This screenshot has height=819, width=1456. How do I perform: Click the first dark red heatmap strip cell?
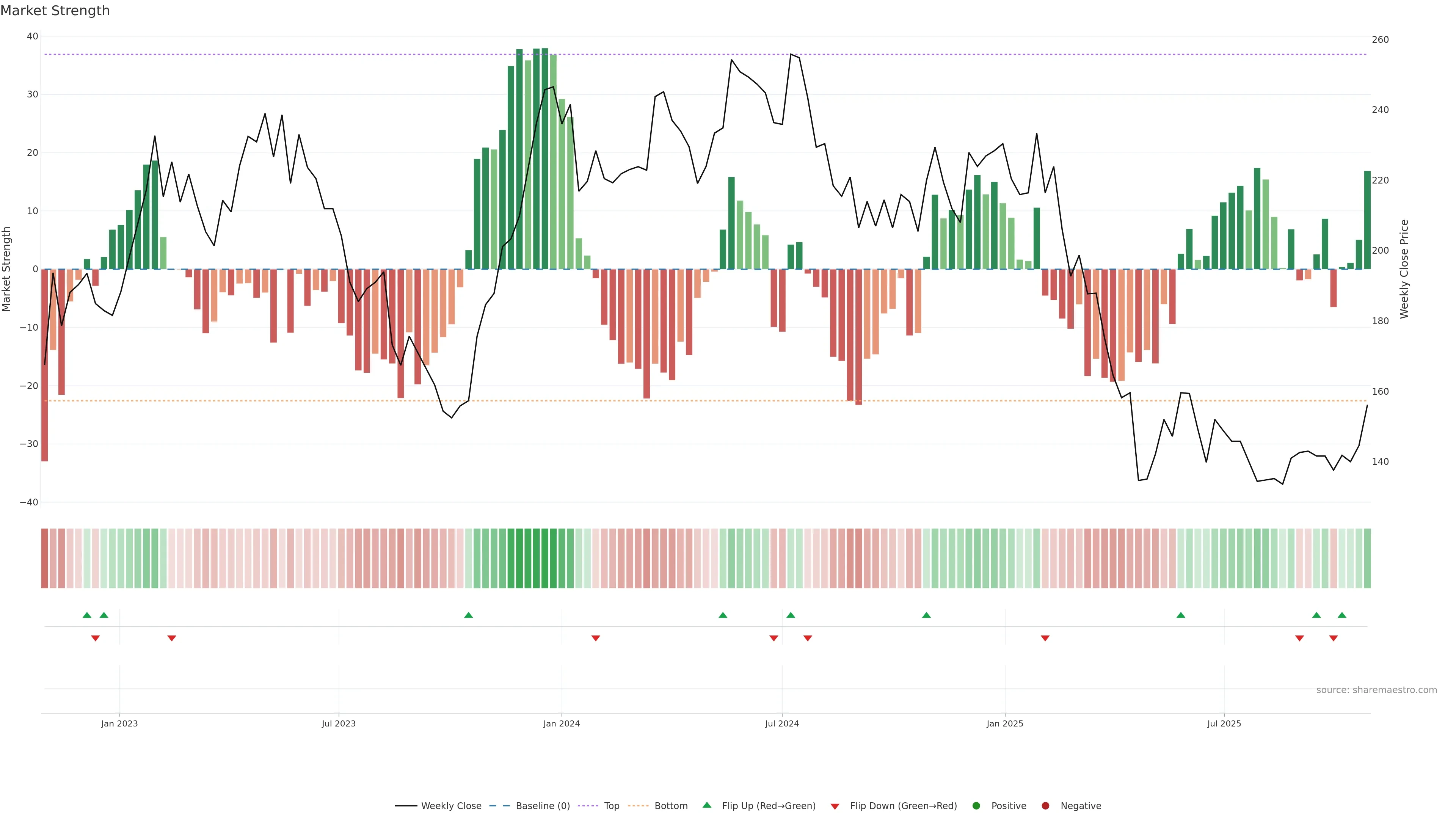(x=45, y=559)
